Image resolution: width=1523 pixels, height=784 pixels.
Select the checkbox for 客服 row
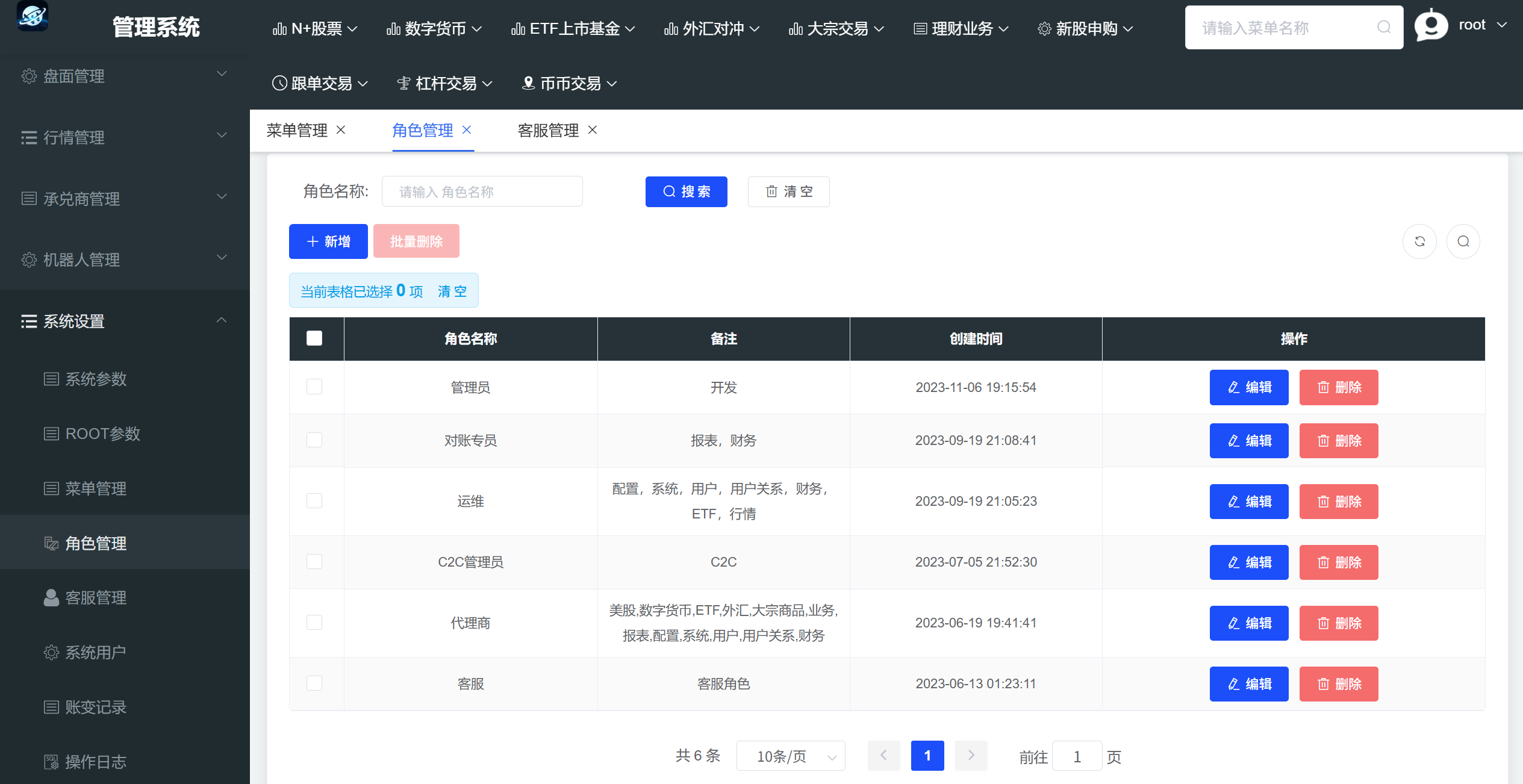[314, 683]
